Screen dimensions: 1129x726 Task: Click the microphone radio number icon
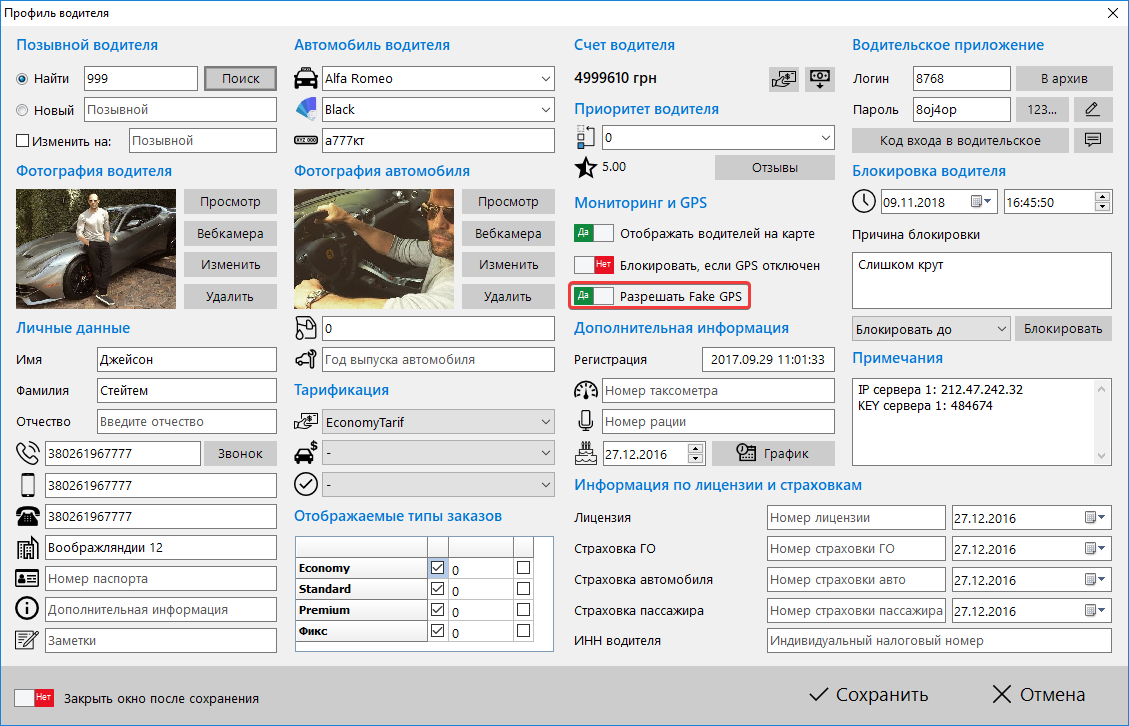pyautogui.click(x=585, y=421)
